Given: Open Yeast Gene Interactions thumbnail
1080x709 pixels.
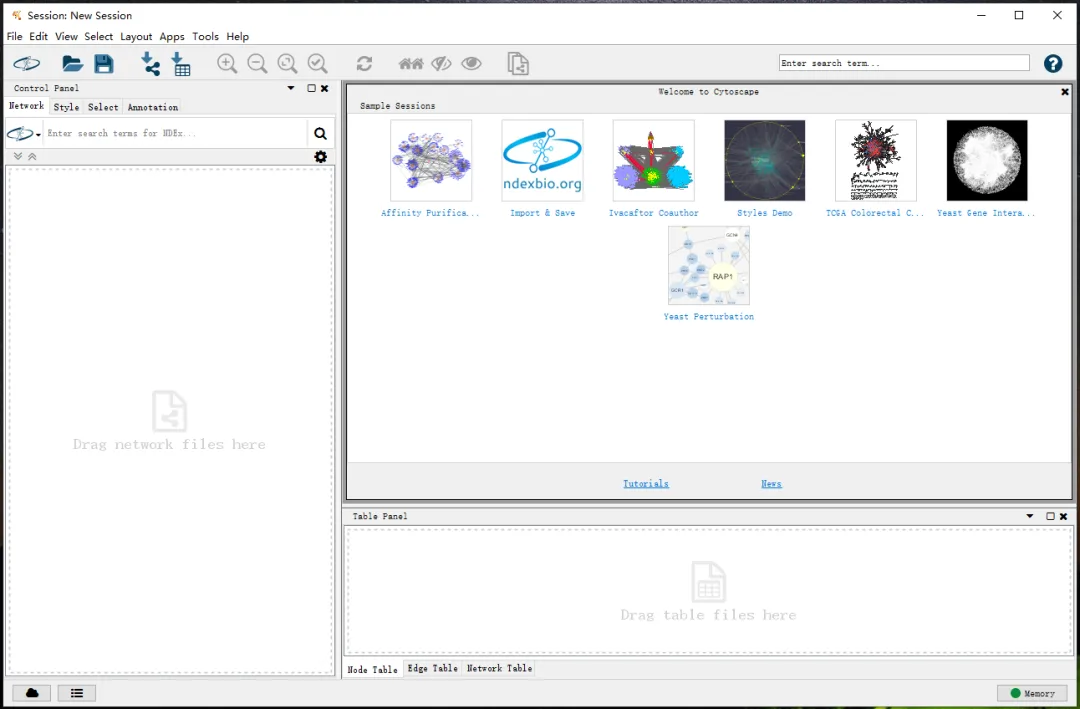Looking at the screenshot, I should (x=987, y=161).
